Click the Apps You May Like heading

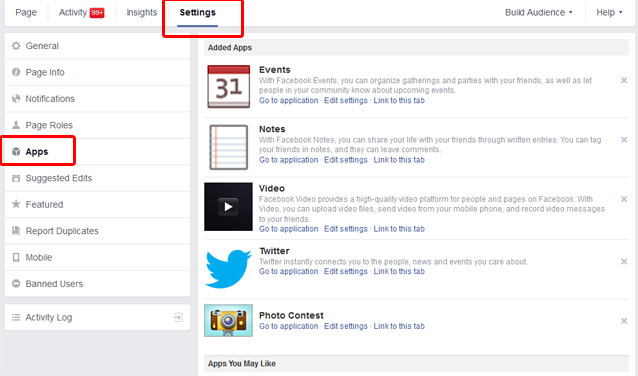point(242,363)
